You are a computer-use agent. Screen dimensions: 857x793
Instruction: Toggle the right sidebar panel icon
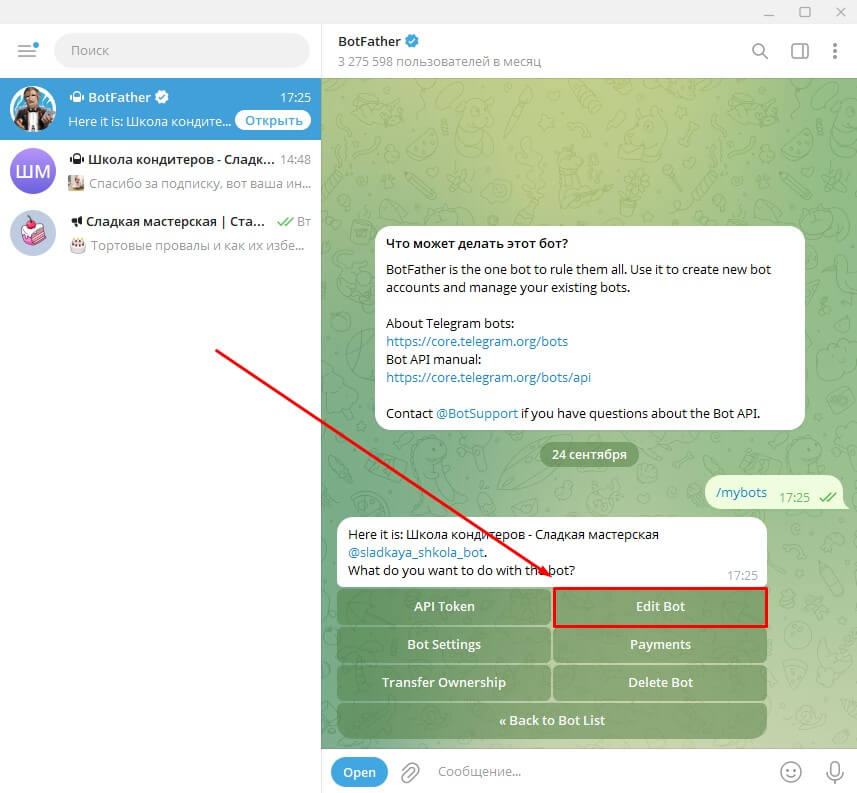800,51
